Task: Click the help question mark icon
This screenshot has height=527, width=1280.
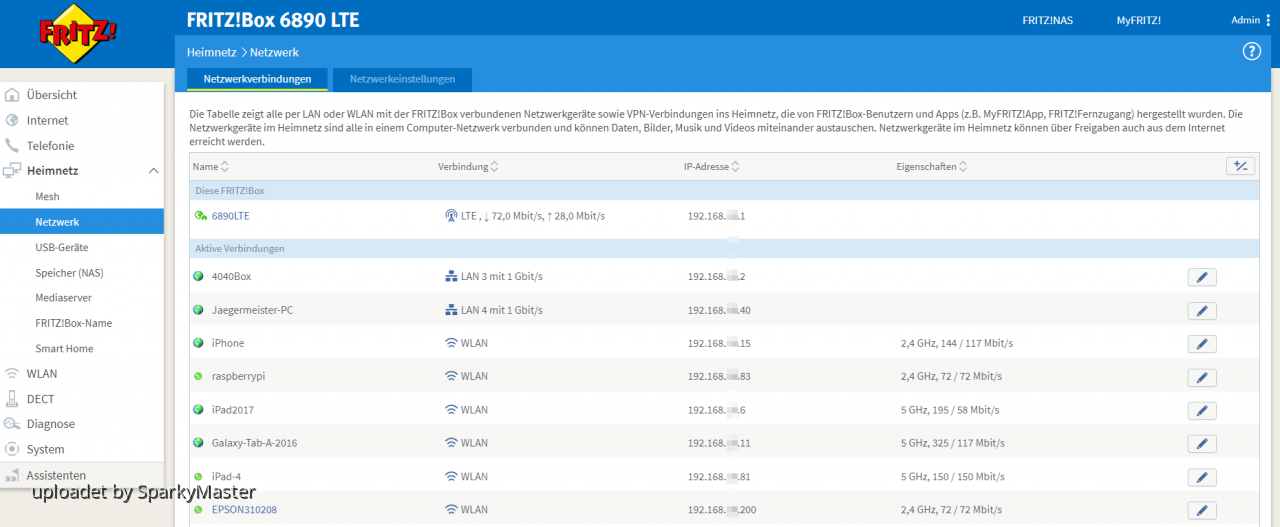Action: [x=1251, y=52]
